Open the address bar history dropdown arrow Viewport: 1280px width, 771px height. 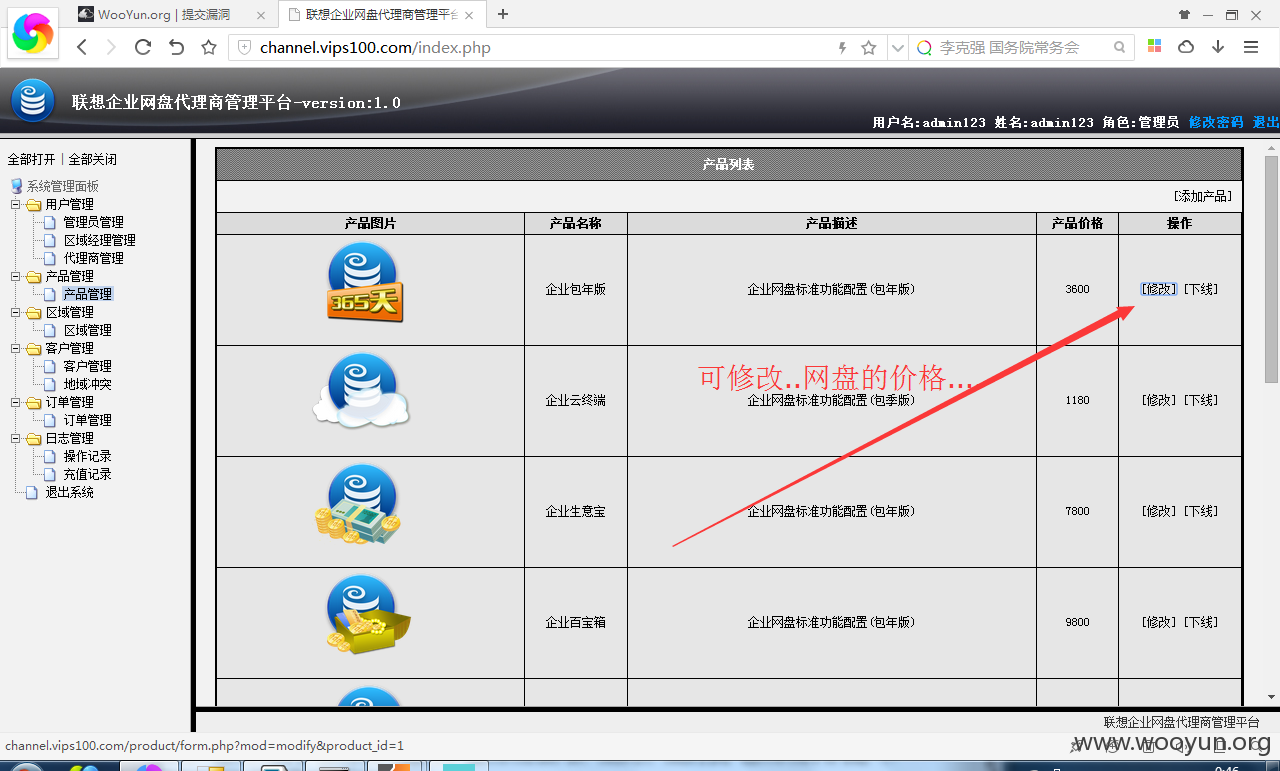897,47
